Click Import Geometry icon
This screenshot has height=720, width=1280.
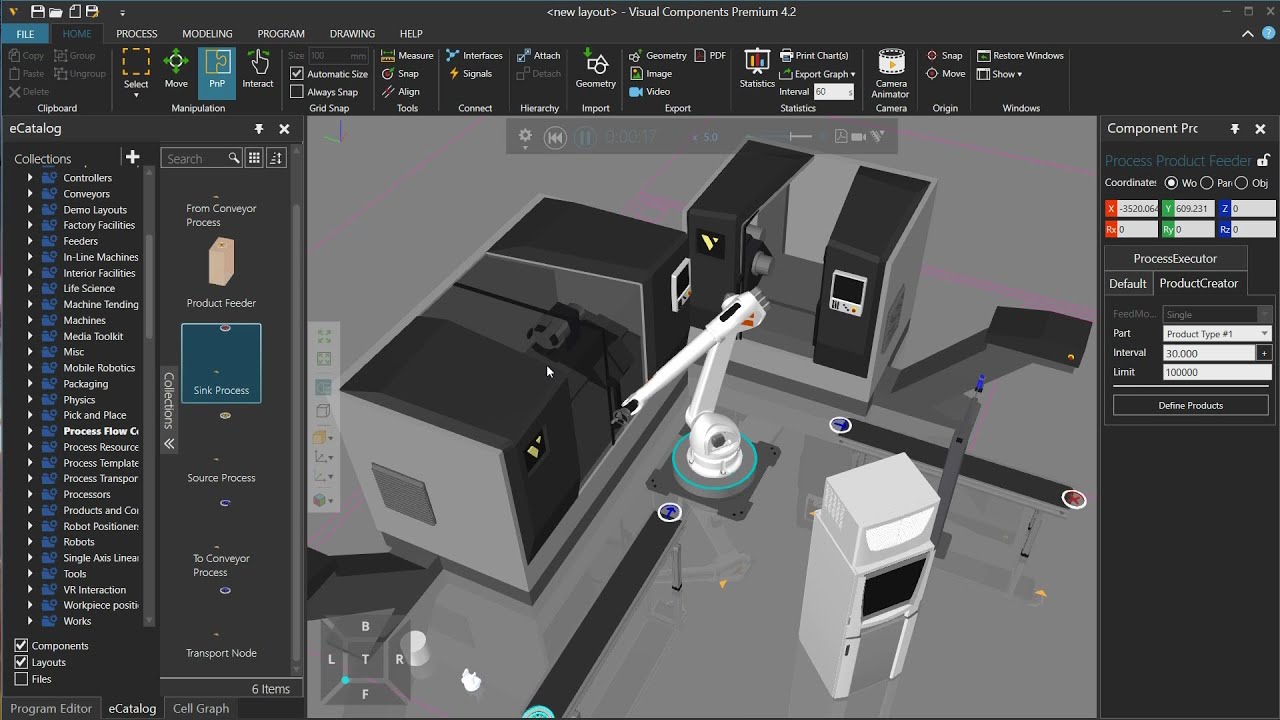click(596, 69)
